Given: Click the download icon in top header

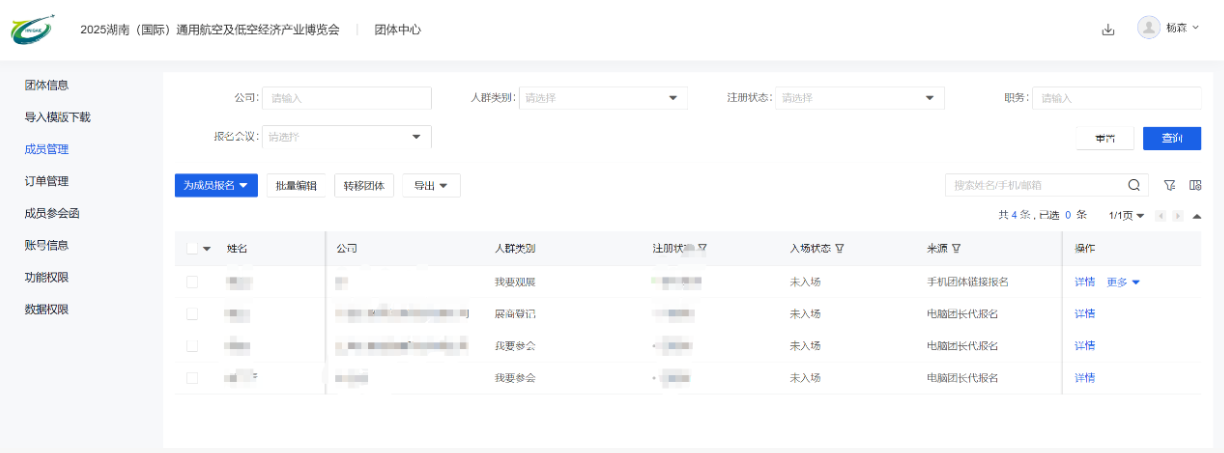Looking at the screenshot, I should pyautogui.click(x=1108, y=29).
